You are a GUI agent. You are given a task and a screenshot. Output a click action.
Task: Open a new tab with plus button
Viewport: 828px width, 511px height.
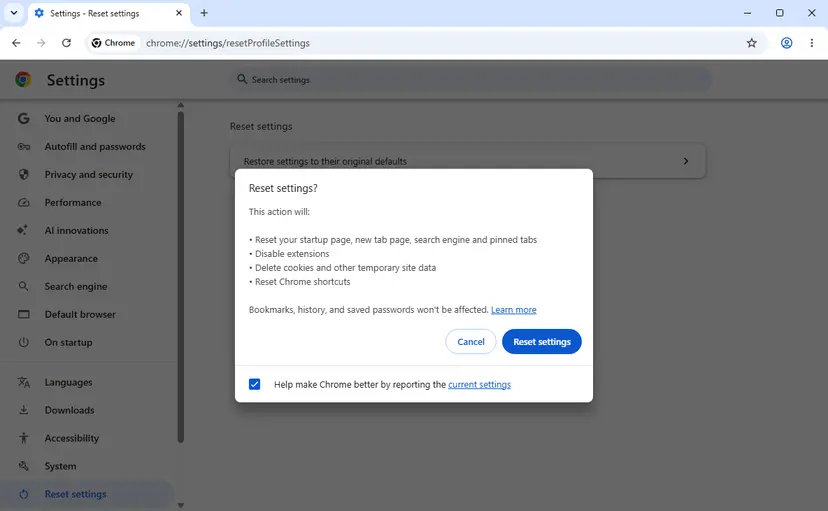(x=204, y=13)
